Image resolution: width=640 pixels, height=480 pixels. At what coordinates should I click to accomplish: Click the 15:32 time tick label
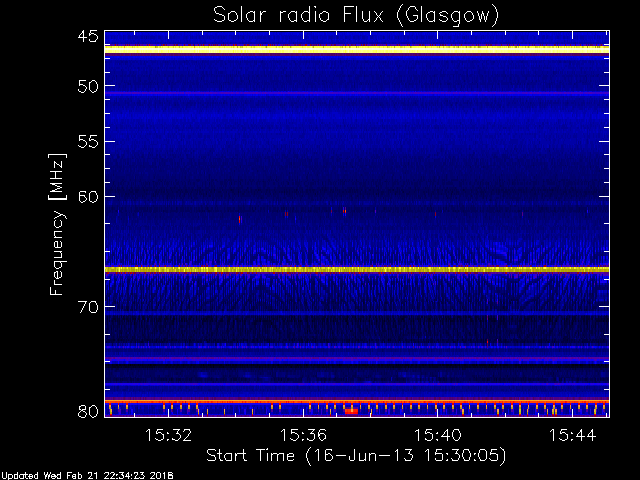point(168,435)
